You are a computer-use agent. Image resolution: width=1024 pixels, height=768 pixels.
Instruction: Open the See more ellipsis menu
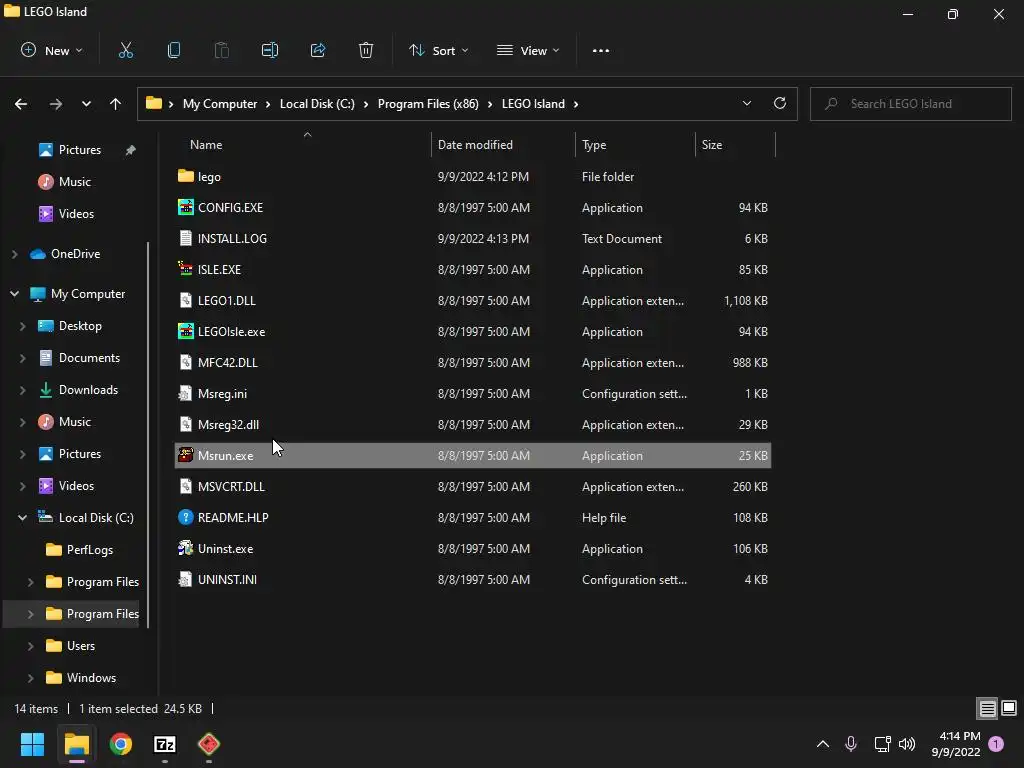coord(601,50)
